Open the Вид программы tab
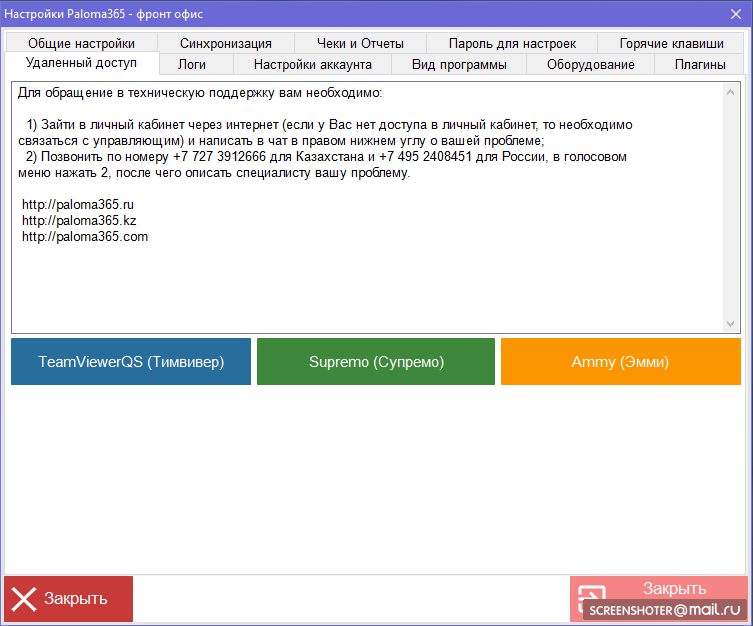The image size is (753, 626). click(459, 65)
